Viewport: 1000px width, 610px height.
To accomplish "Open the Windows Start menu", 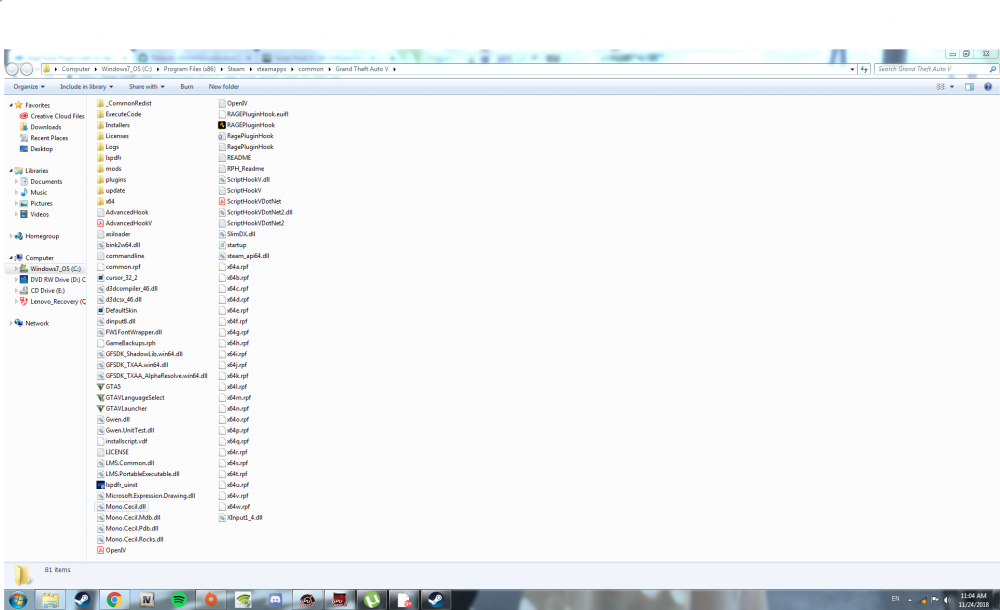I will 18,600.
